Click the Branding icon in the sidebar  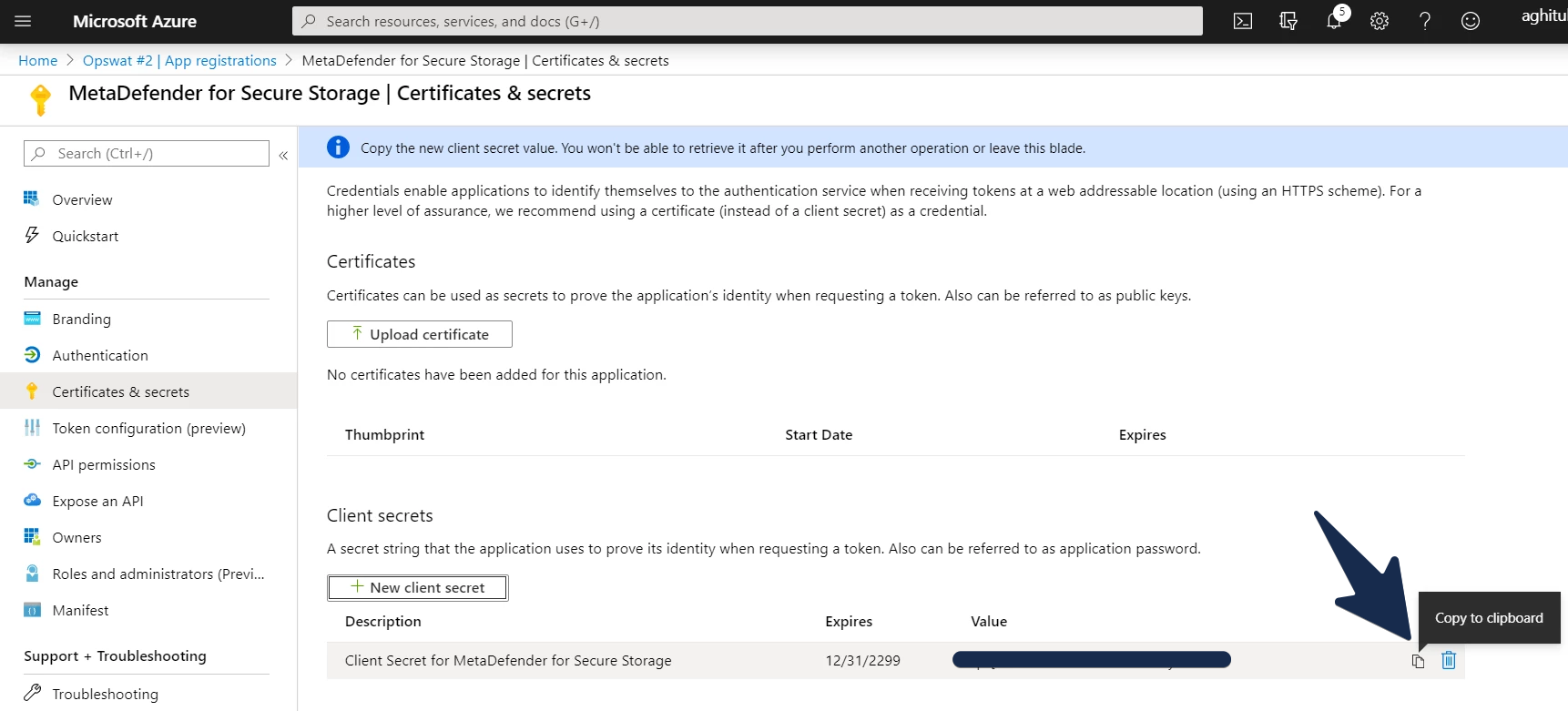coord(32,318)
